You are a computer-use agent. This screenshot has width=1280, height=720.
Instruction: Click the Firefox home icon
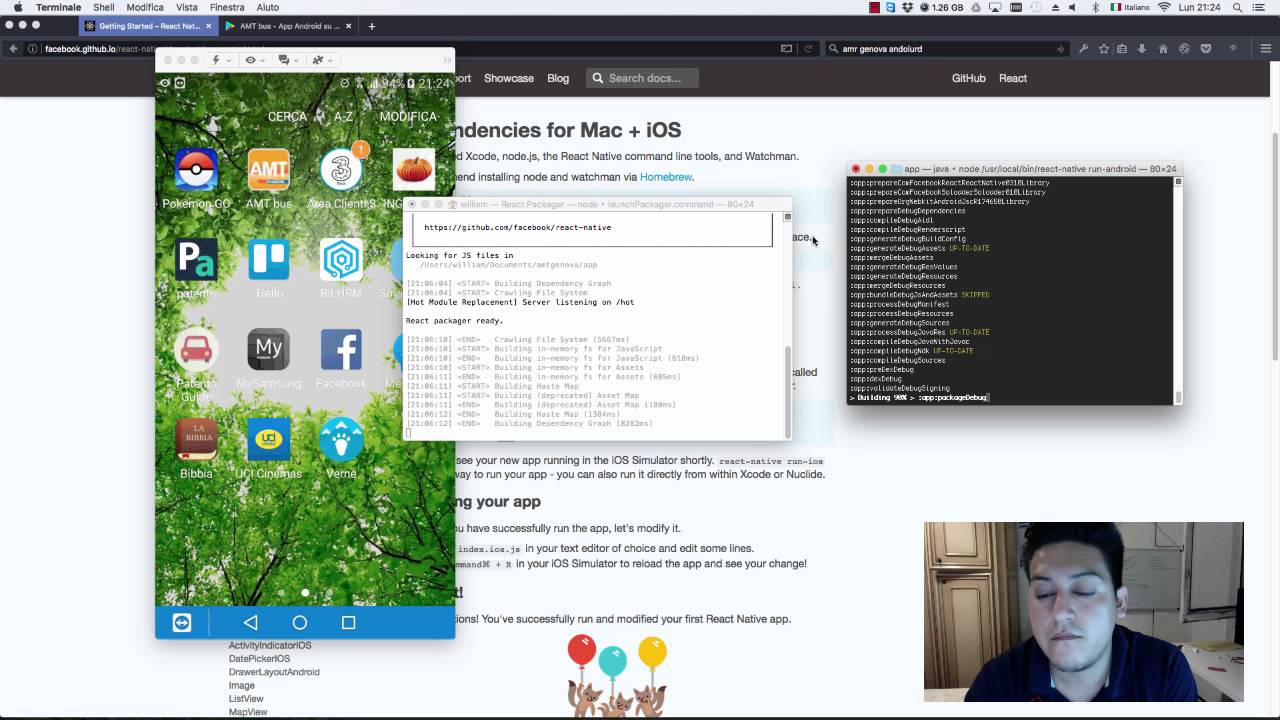coord(1163,48)
